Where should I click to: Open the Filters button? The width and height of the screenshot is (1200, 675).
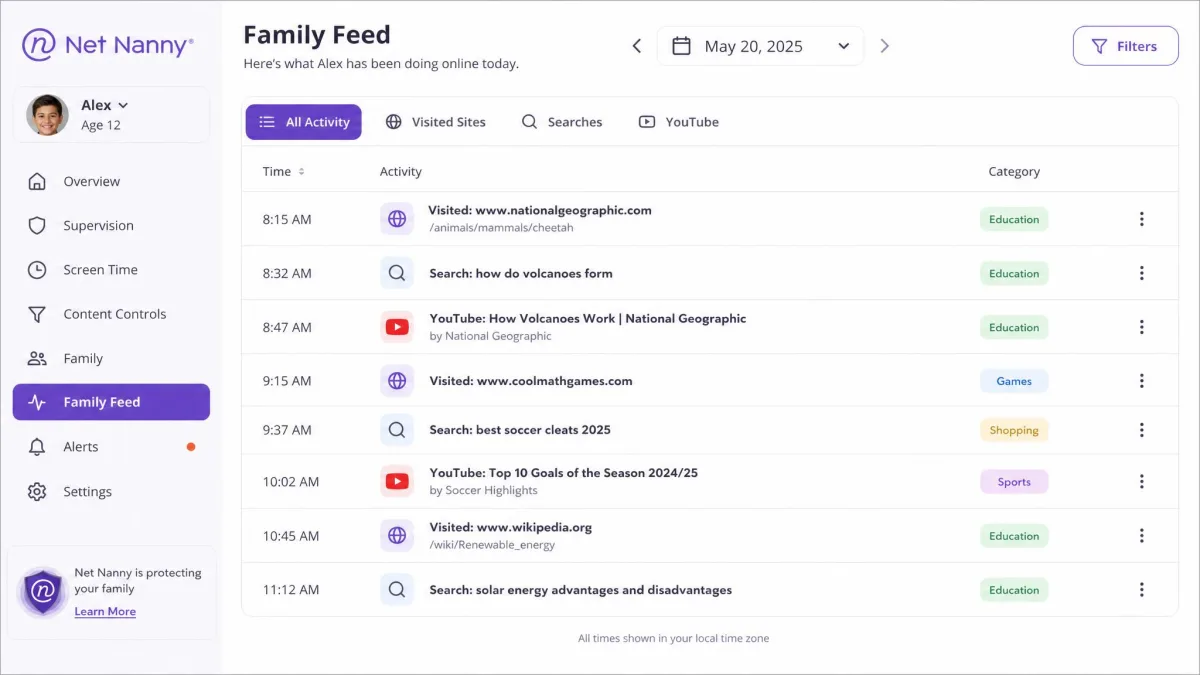[x=1126, y=46]
